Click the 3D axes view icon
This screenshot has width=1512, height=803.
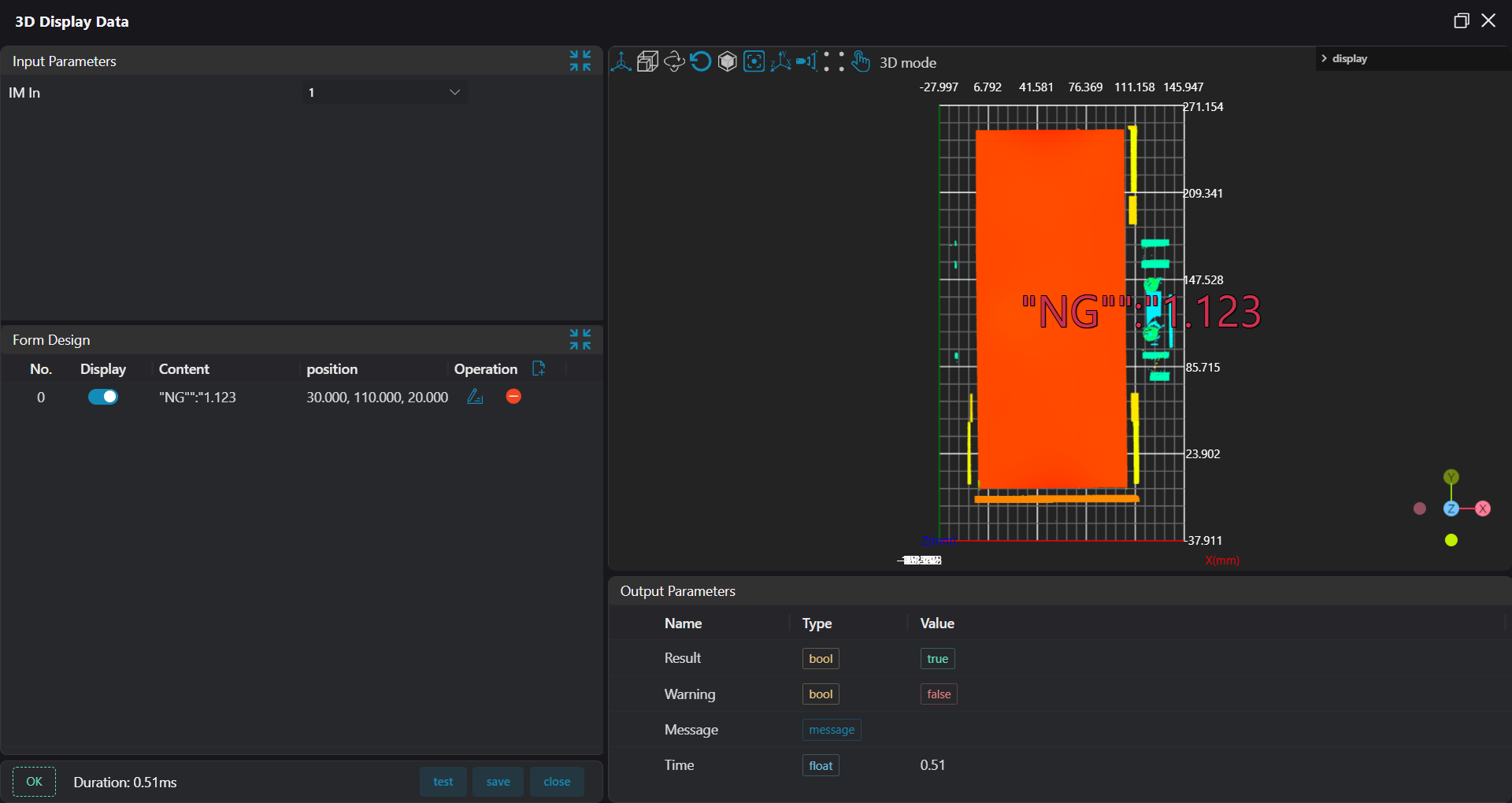pos(621,62)
